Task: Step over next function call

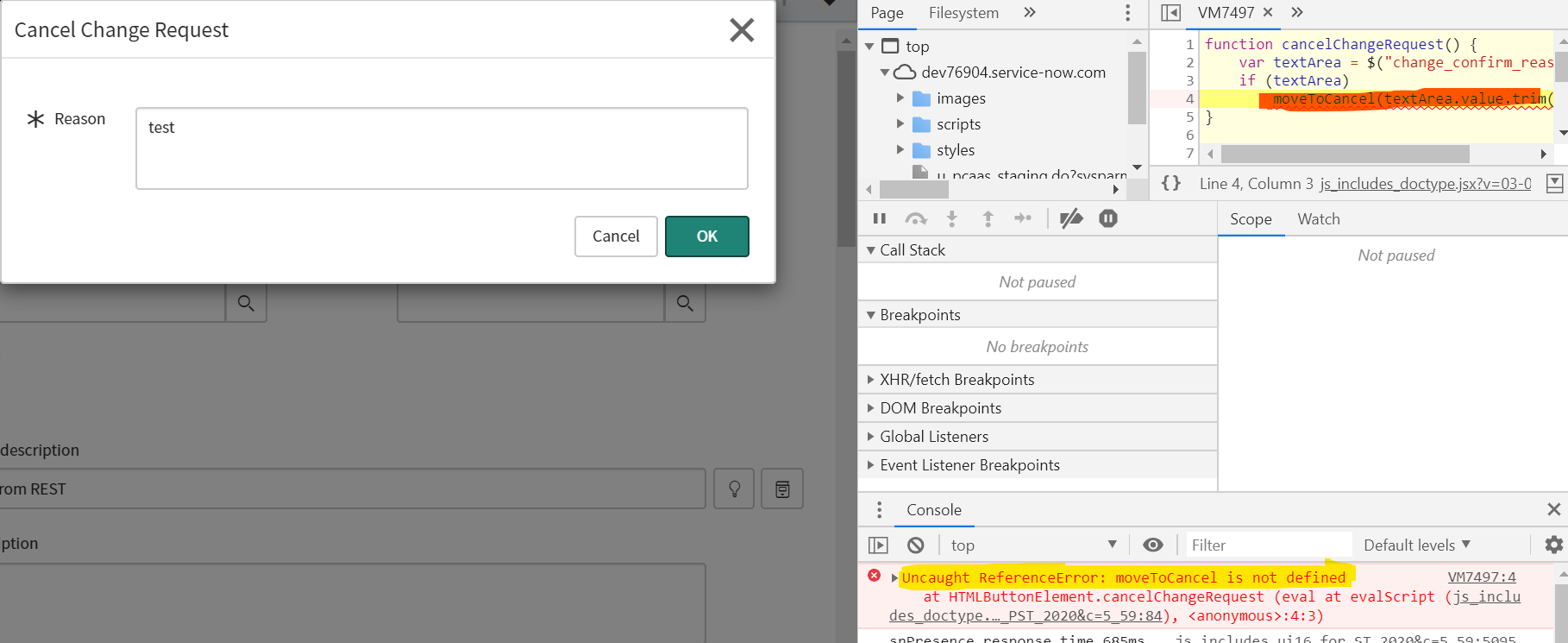Action: [x=916, y=218]
